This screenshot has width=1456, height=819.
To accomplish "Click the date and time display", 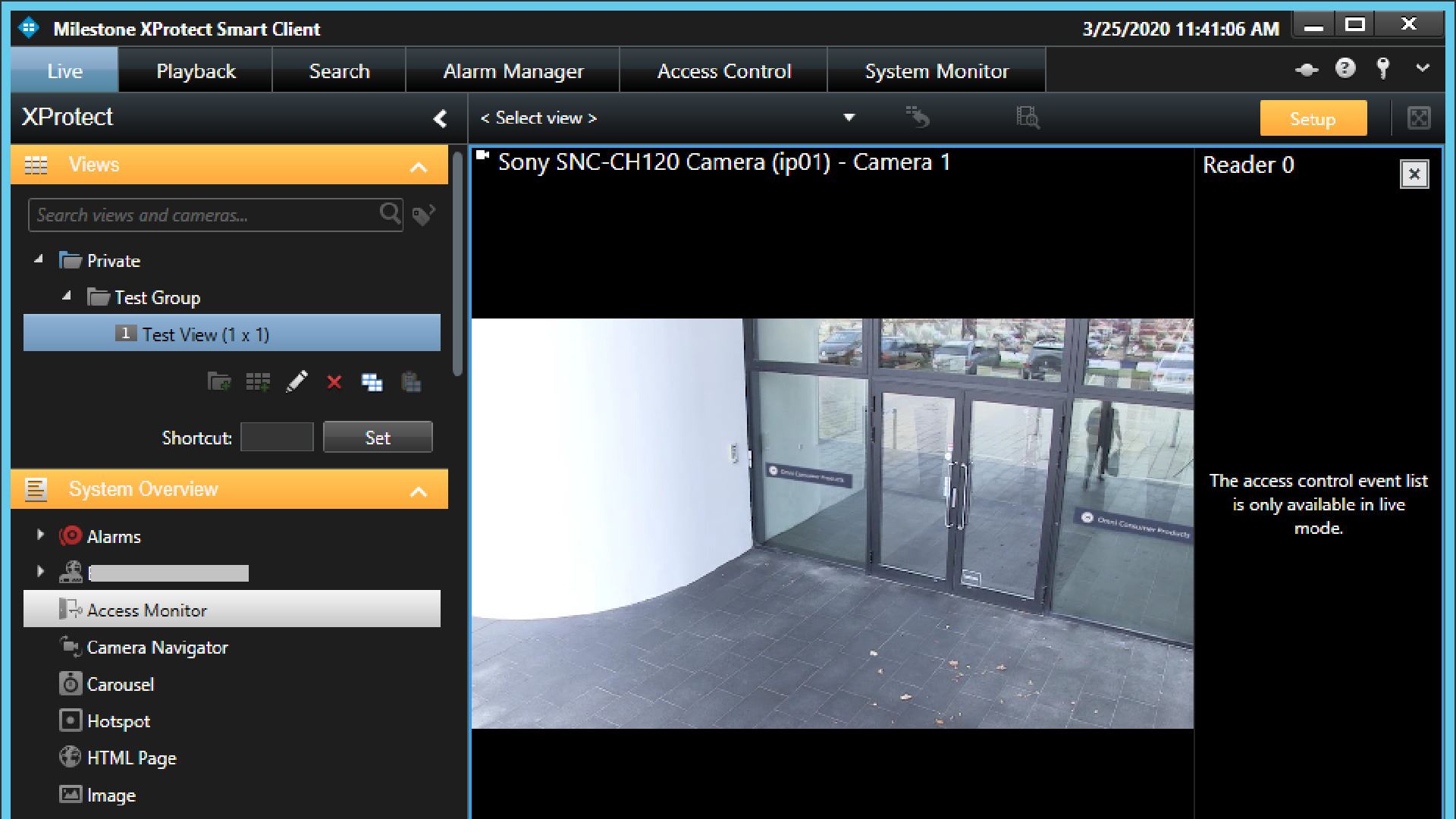I will click(1181, 29).
